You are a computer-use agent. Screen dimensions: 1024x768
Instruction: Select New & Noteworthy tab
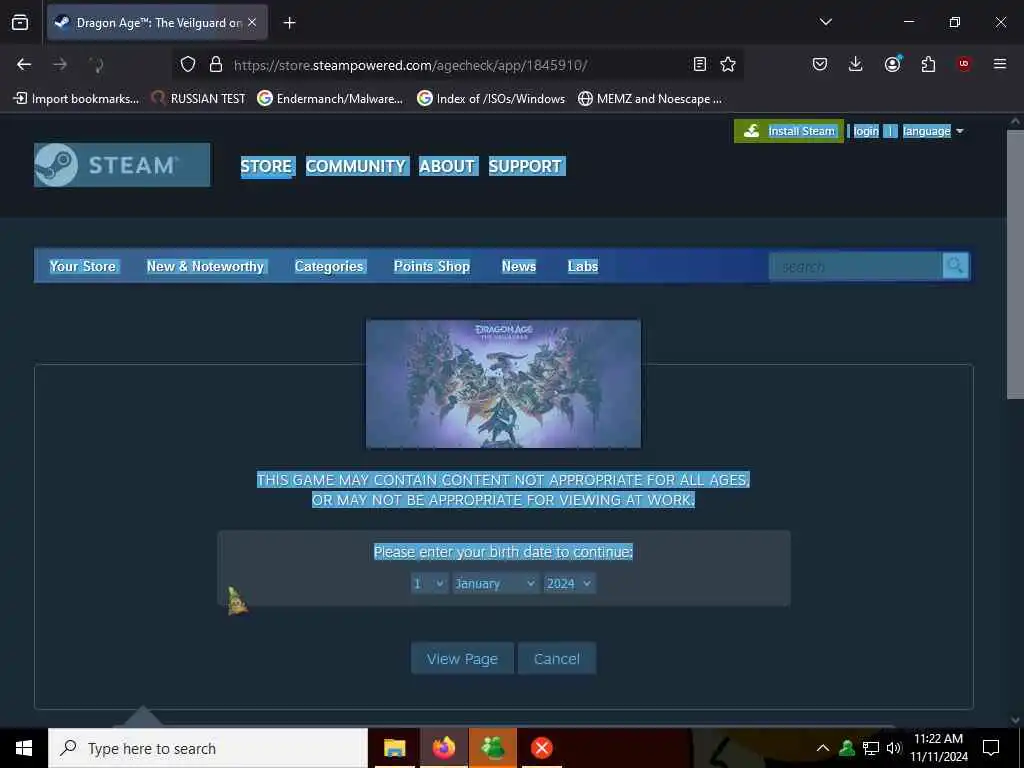coord(205,266)
